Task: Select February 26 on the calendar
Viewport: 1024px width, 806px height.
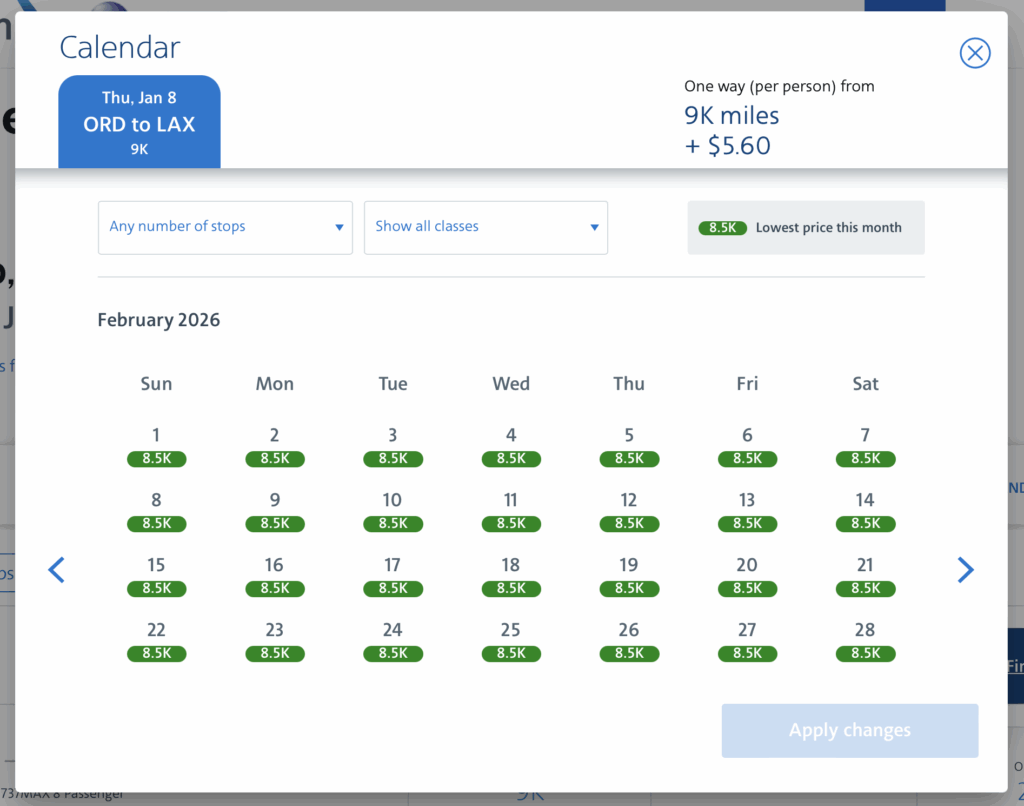Action: [x=629, y=640]
